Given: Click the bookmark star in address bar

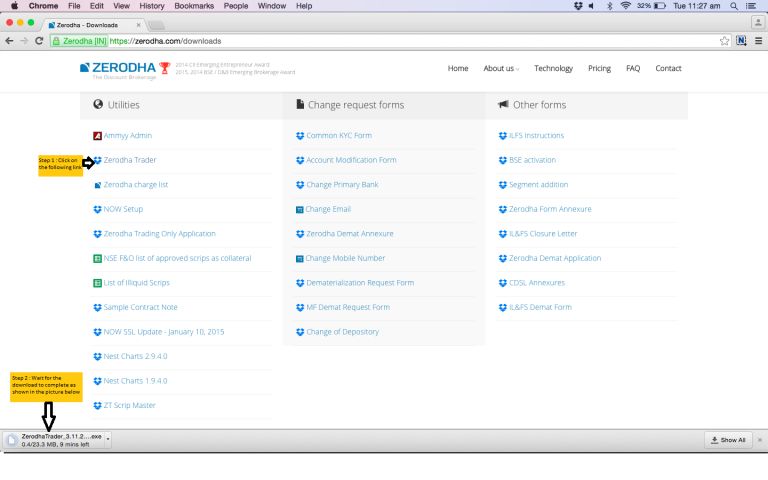Looking at the screenshot, I should point(722,41).
